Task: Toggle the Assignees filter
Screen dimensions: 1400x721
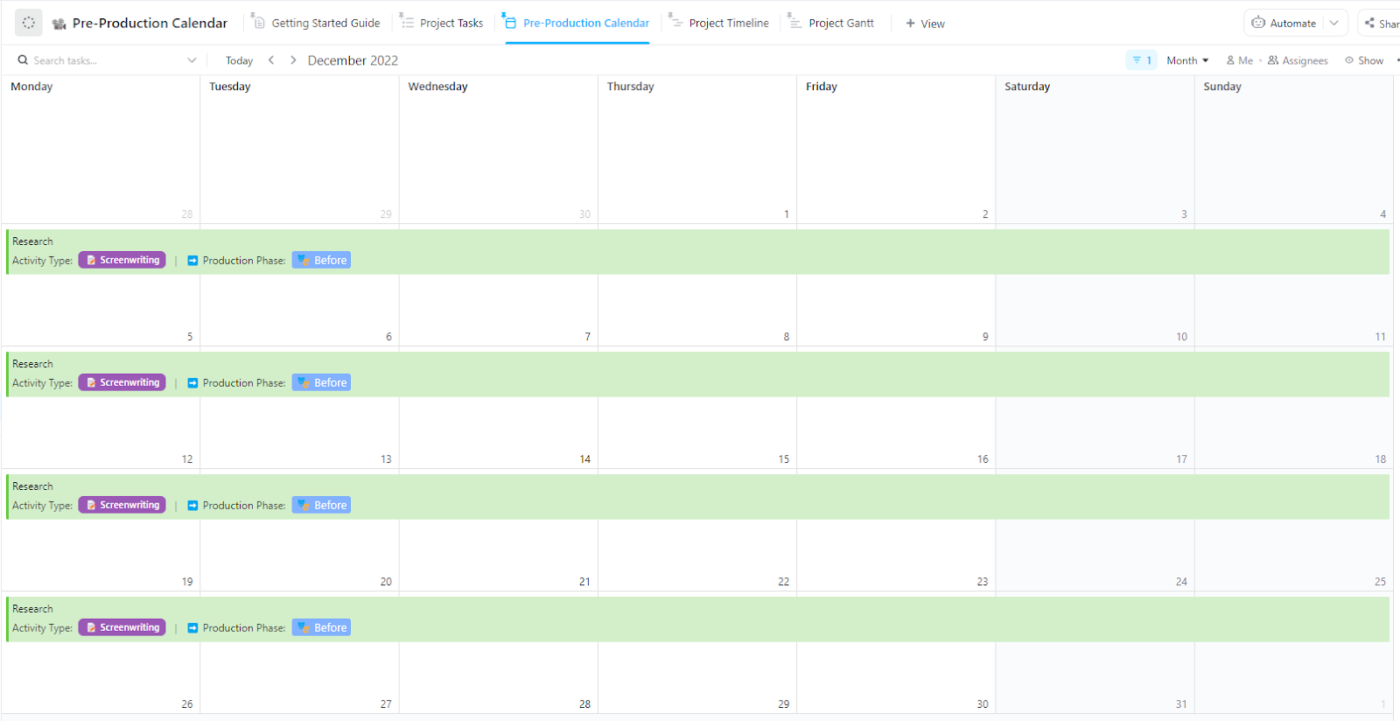Action: pyautogui.click(x=1298, y=60)
